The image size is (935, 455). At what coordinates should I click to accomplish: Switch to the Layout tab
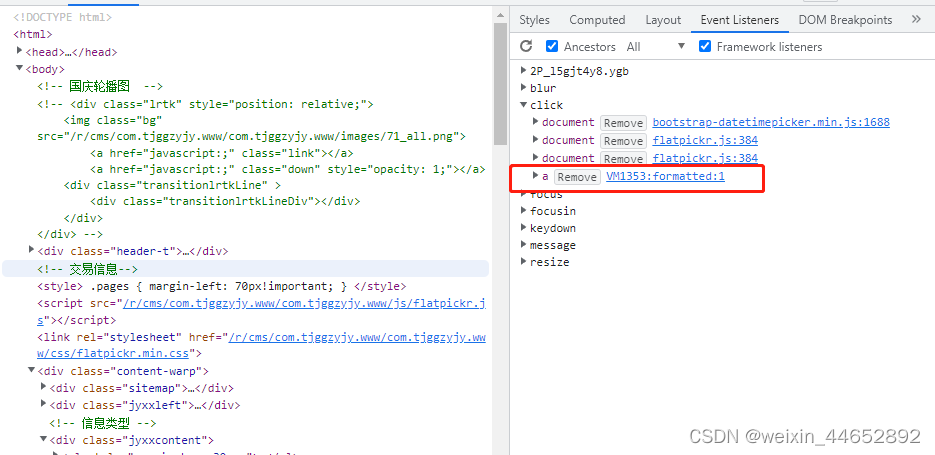(663, 20)
